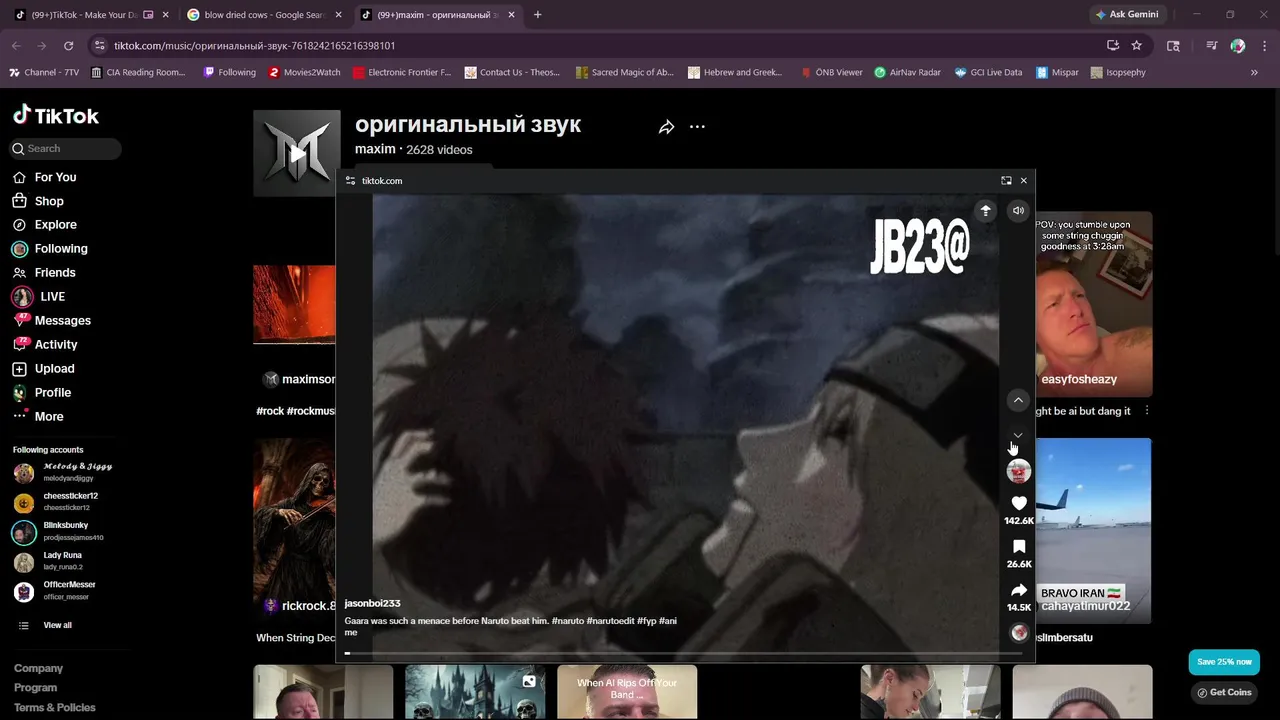Go to the Shop page
Viewport: 1280px width, 720px height.
38,201
